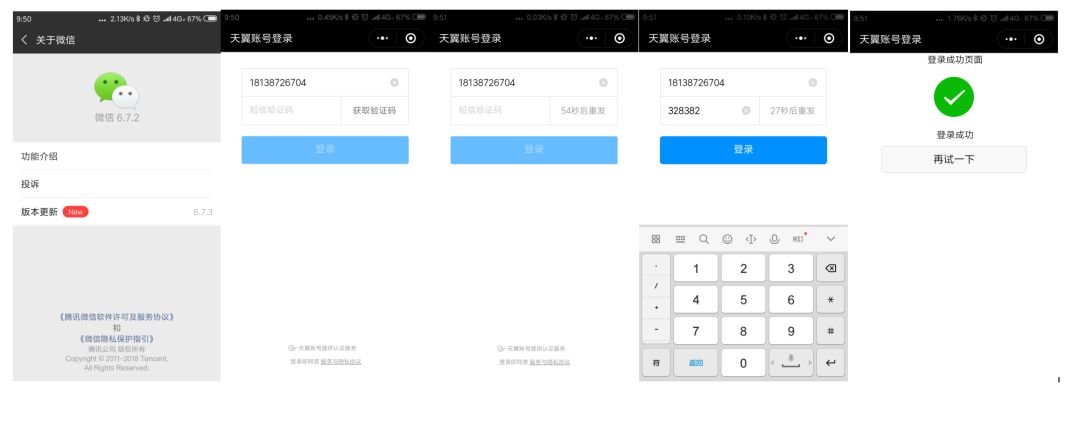Tap number key 5
The image size is (1080, 425).
(743, 300)
